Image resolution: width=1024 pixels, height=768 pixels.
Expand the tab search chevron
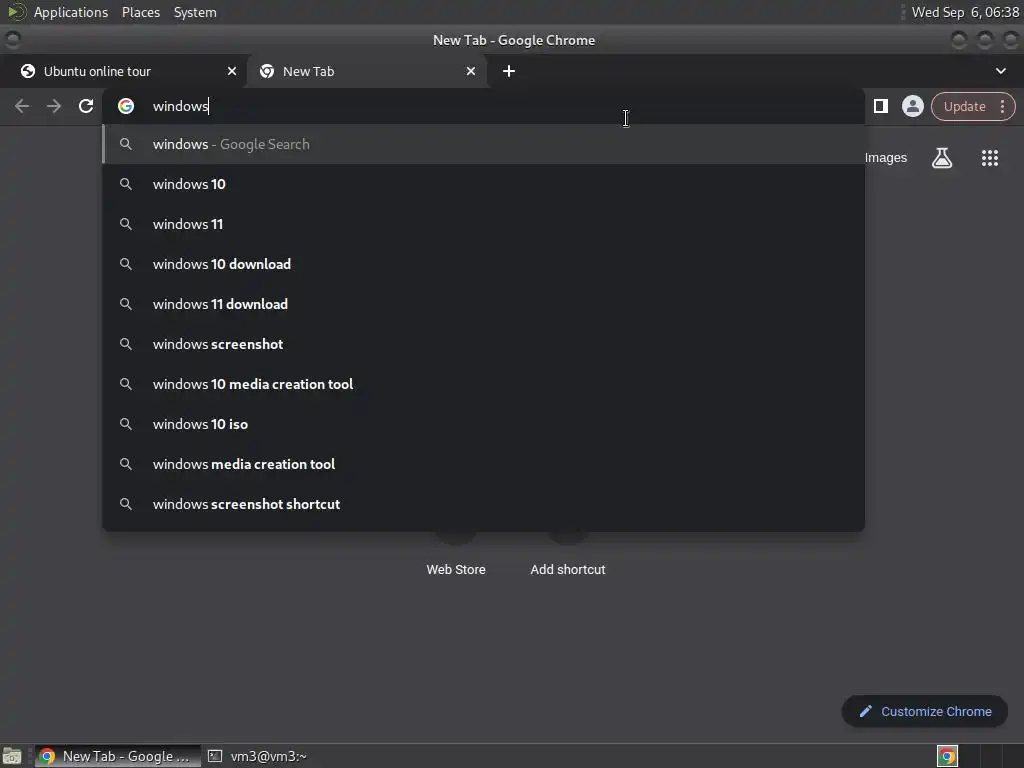click(x=1000, y=71)
